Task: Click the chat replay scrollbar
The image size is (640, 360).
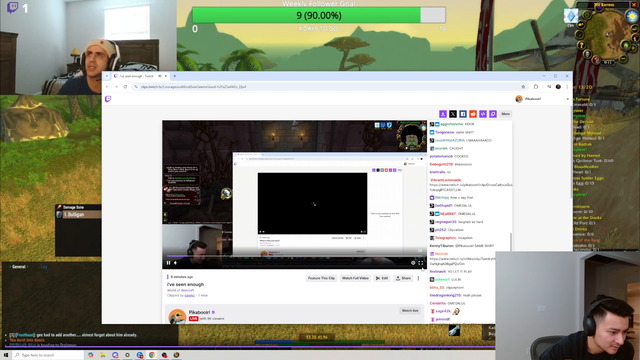Action: [511, 241]
